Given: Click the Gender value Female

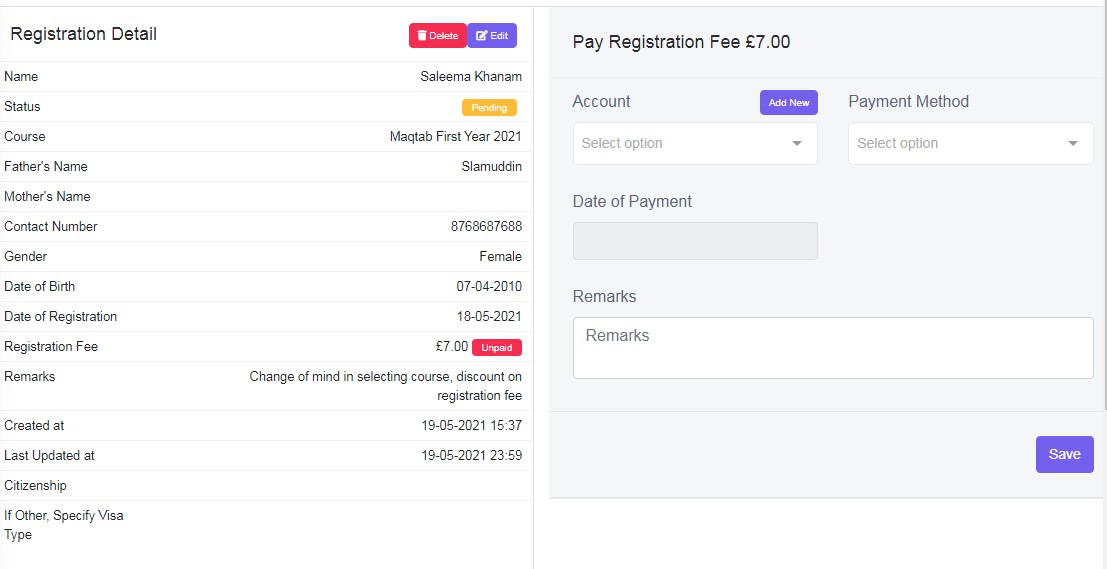Looking at the screenshot, I should click(x=501, y=257).
